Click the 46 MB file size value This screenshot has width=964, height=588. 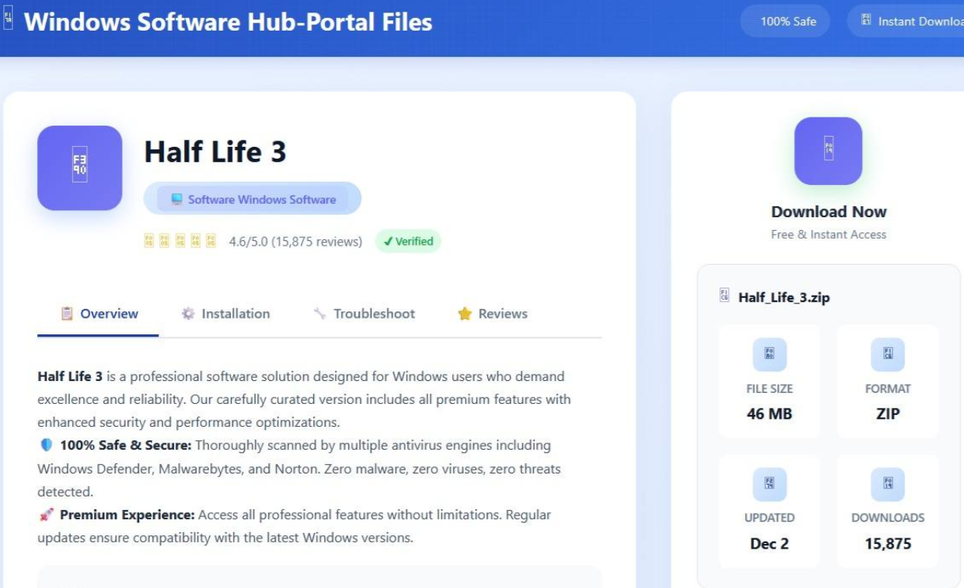[x=769, y=413]
